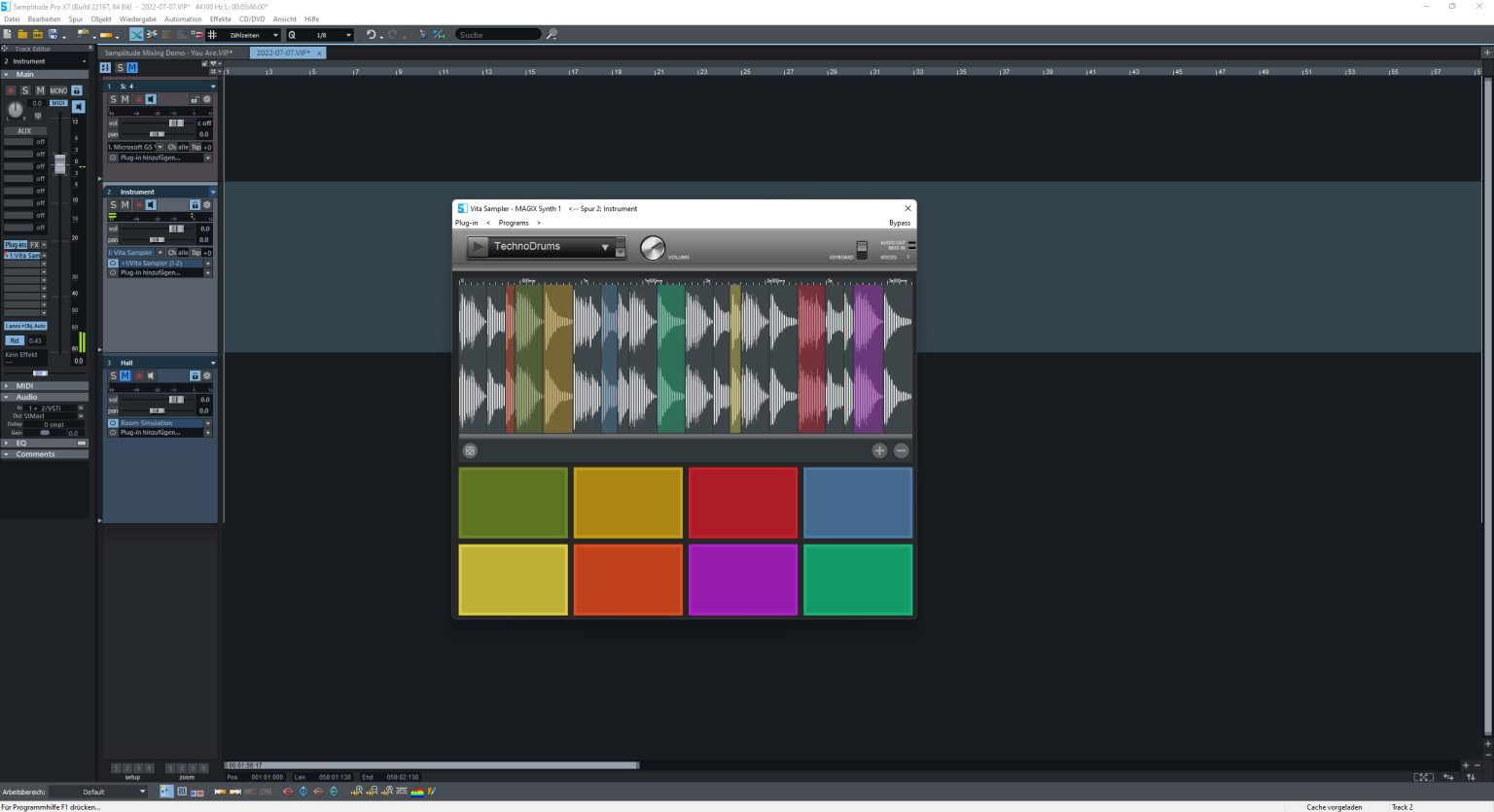
Task: Switch to Samplitude Mixing Demo tab
Action: click(168, 53)
